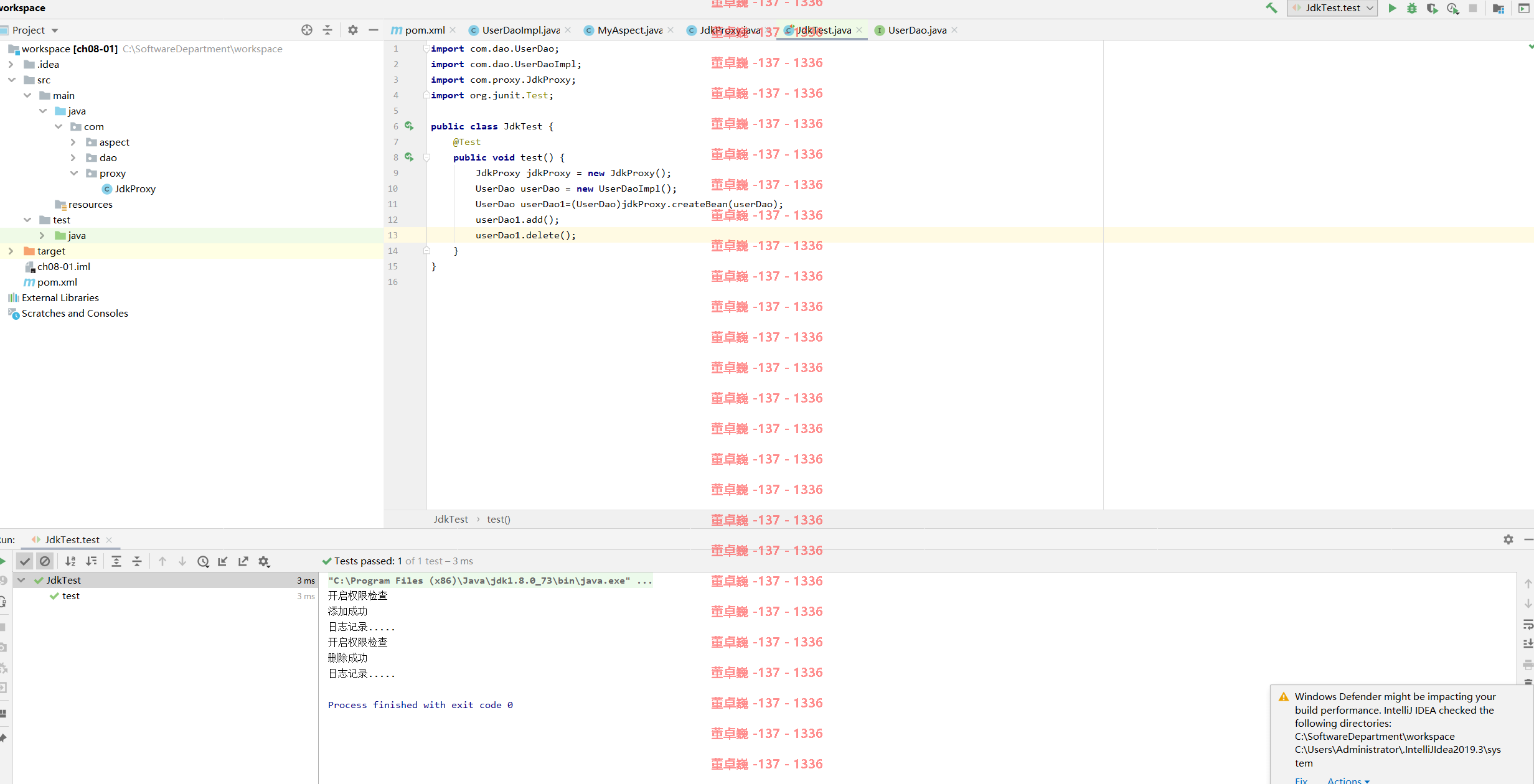
Task: Click Fix link in Defender notification
Action: click(1301, 780)
